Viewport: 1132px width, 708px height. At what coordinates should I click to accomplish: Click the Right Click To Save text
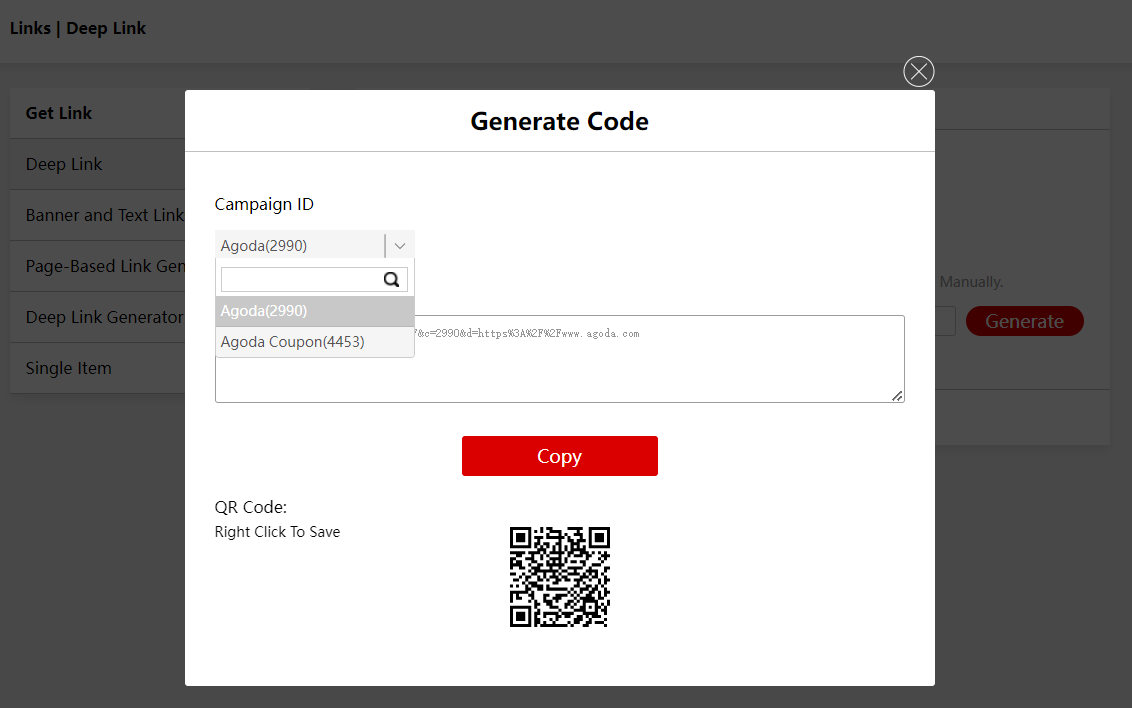277,532
